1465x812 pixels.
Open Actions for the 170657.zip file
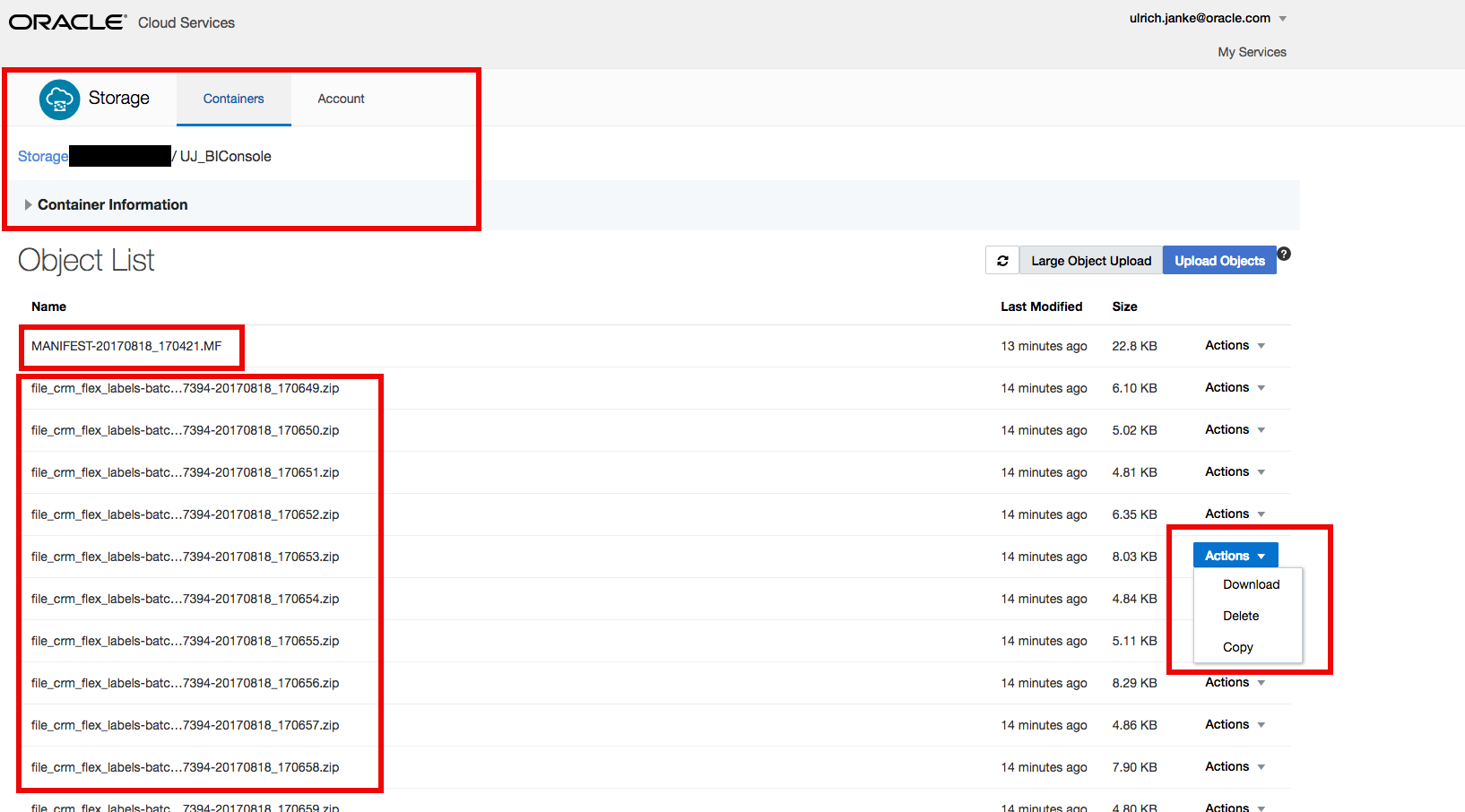[1235, 724]
